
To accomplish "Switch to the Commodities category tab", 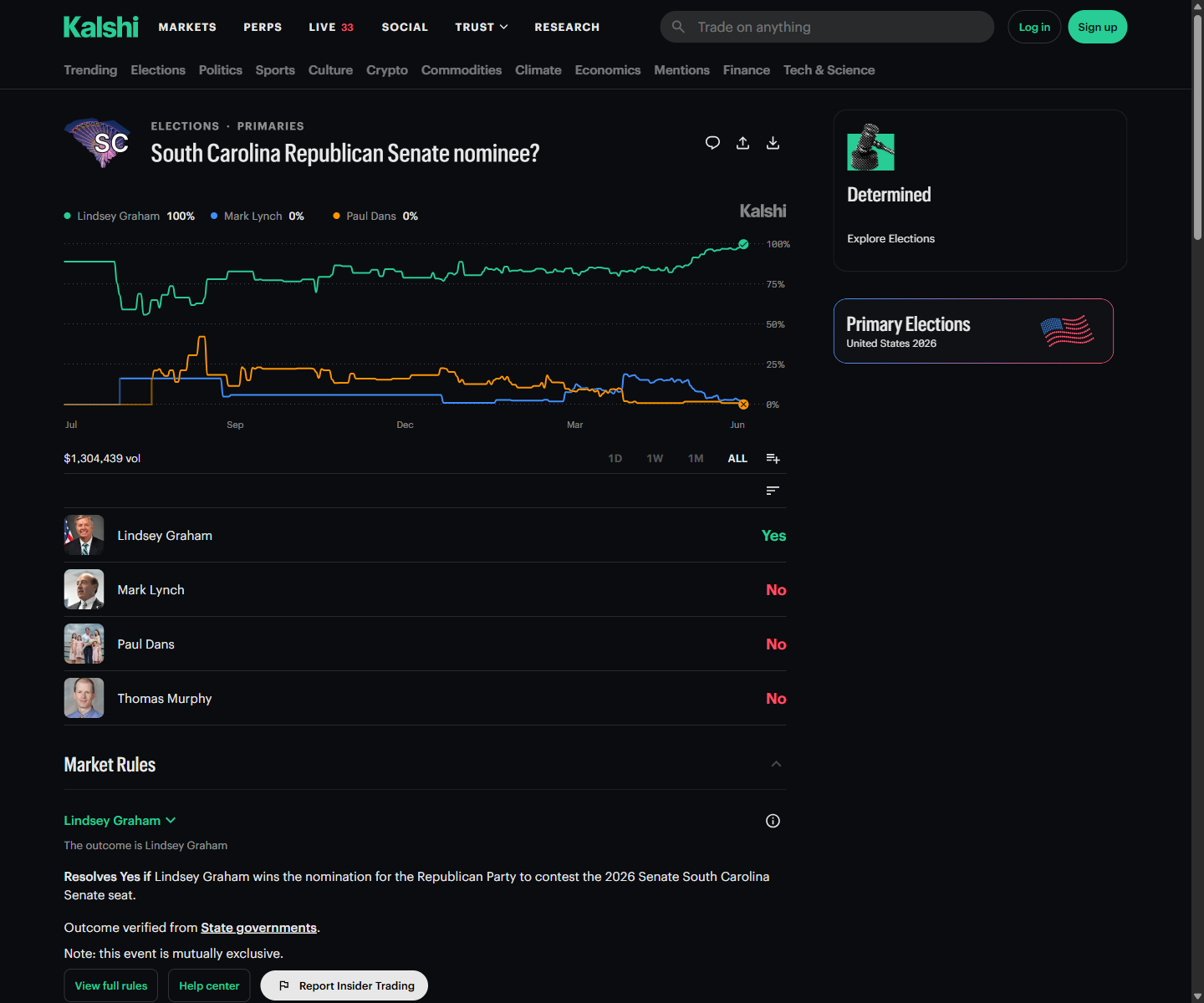I will pos(462,70).
